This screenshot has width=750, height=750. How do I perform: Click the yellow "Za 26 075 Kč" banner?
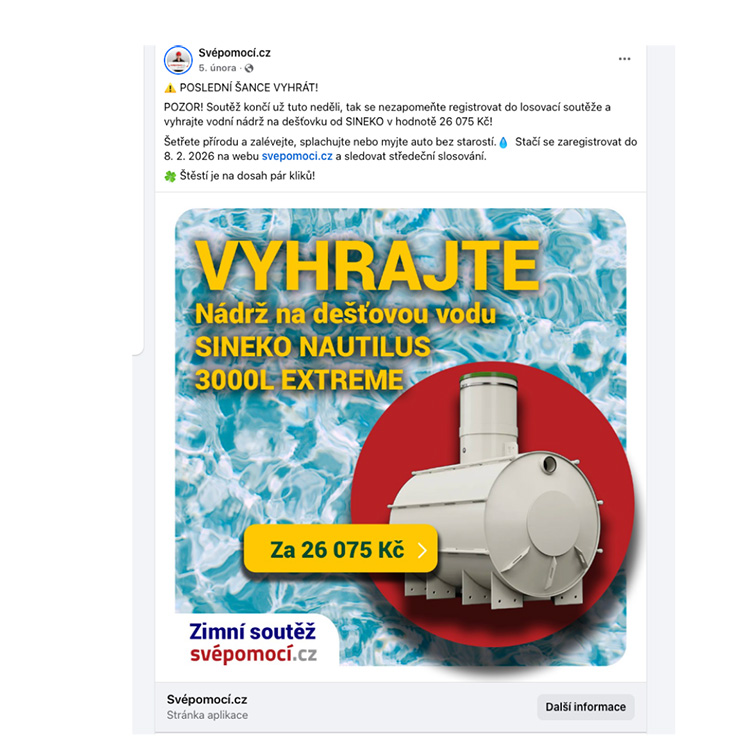[340, 549]
